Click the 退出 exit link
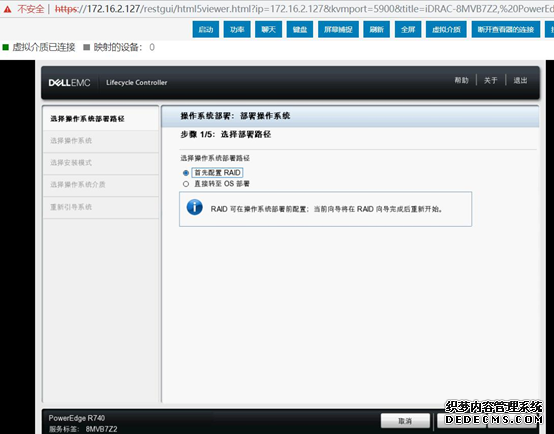This screenshot has width=554, height=434. 520,81
